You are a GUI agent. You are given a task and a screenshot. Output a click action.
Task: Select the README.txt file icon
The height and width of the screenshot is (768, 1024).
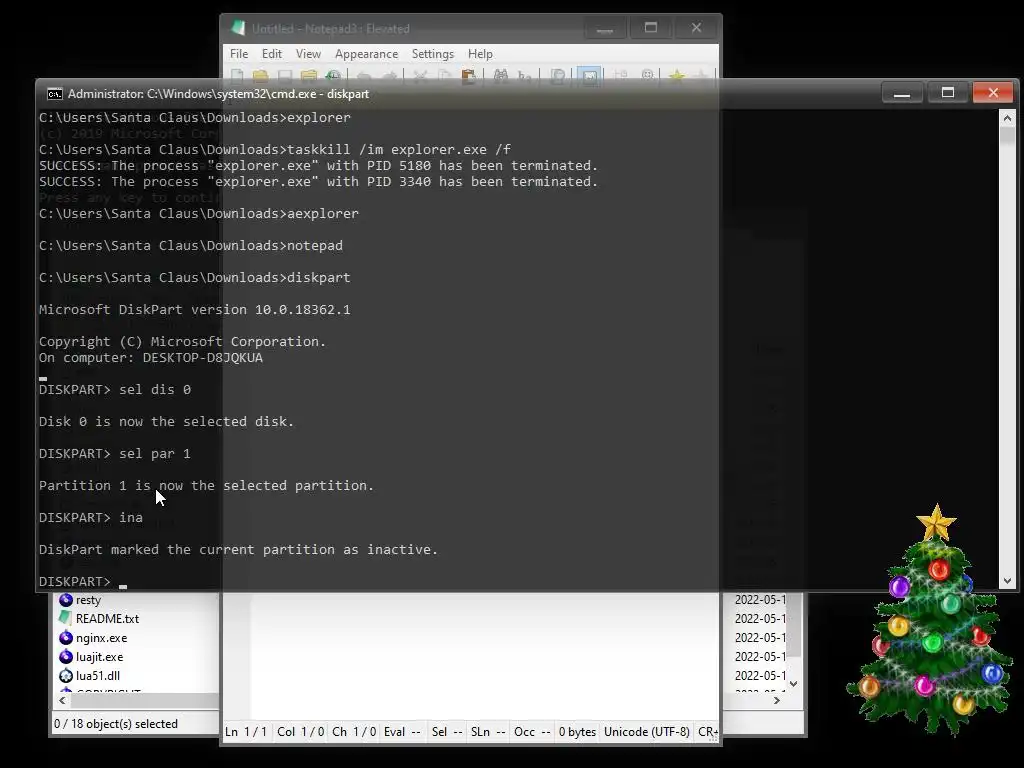(65, 618)
